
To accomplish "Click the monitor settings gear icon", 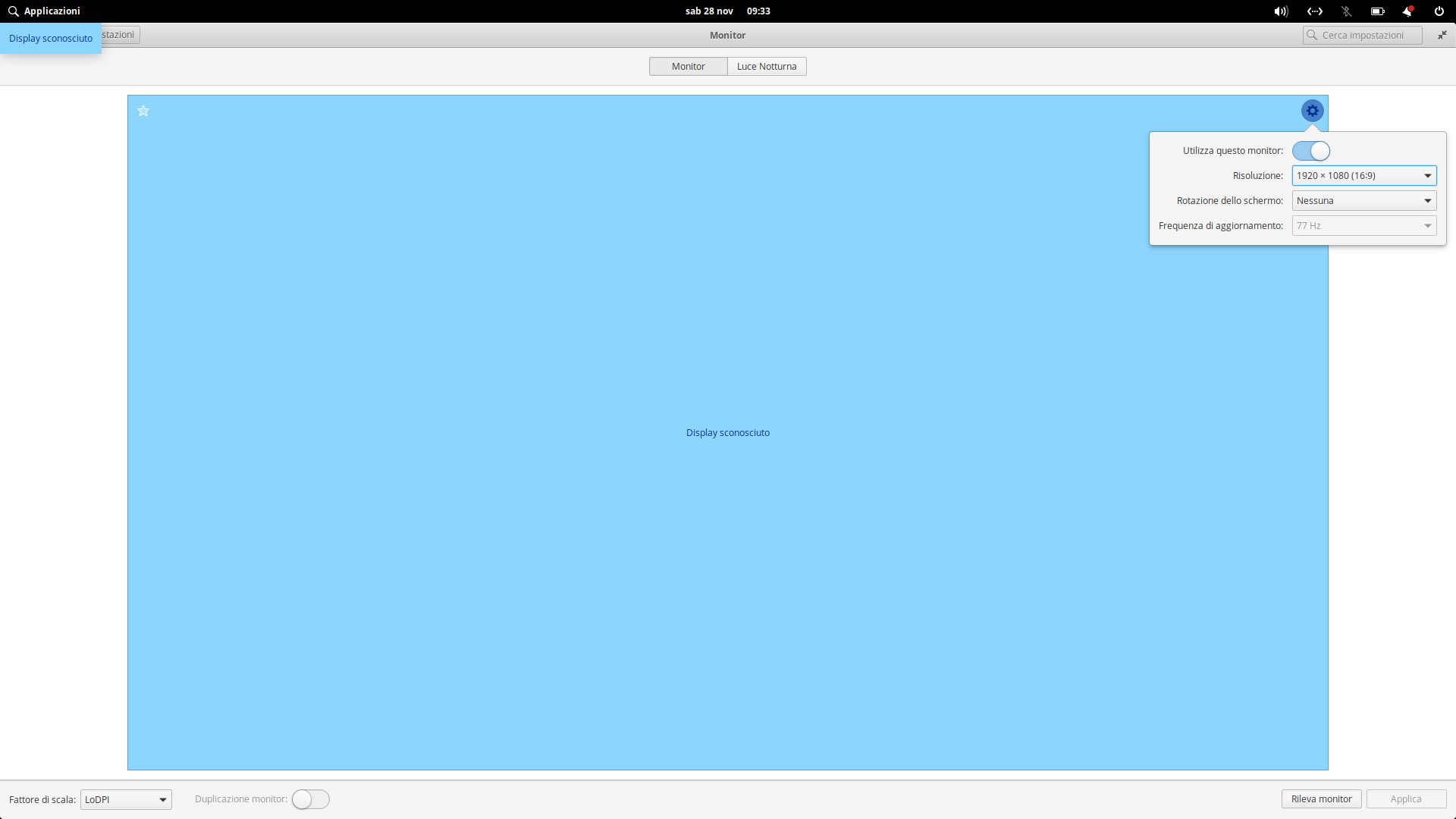I will click(x=1312, y=111).
